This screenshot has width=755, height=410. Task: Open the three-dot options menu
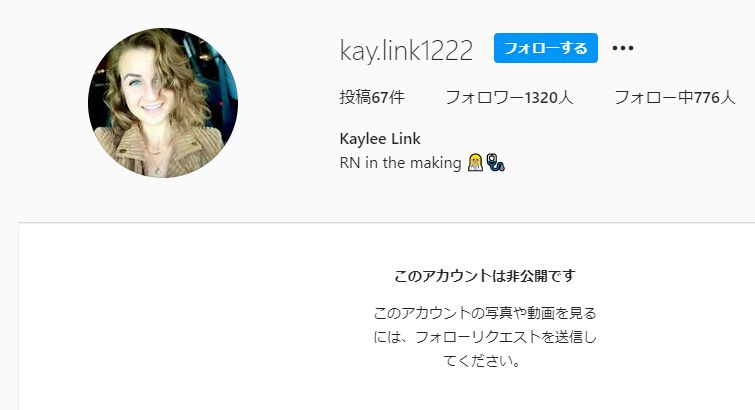pyautogui.click(x=623, y=48)
